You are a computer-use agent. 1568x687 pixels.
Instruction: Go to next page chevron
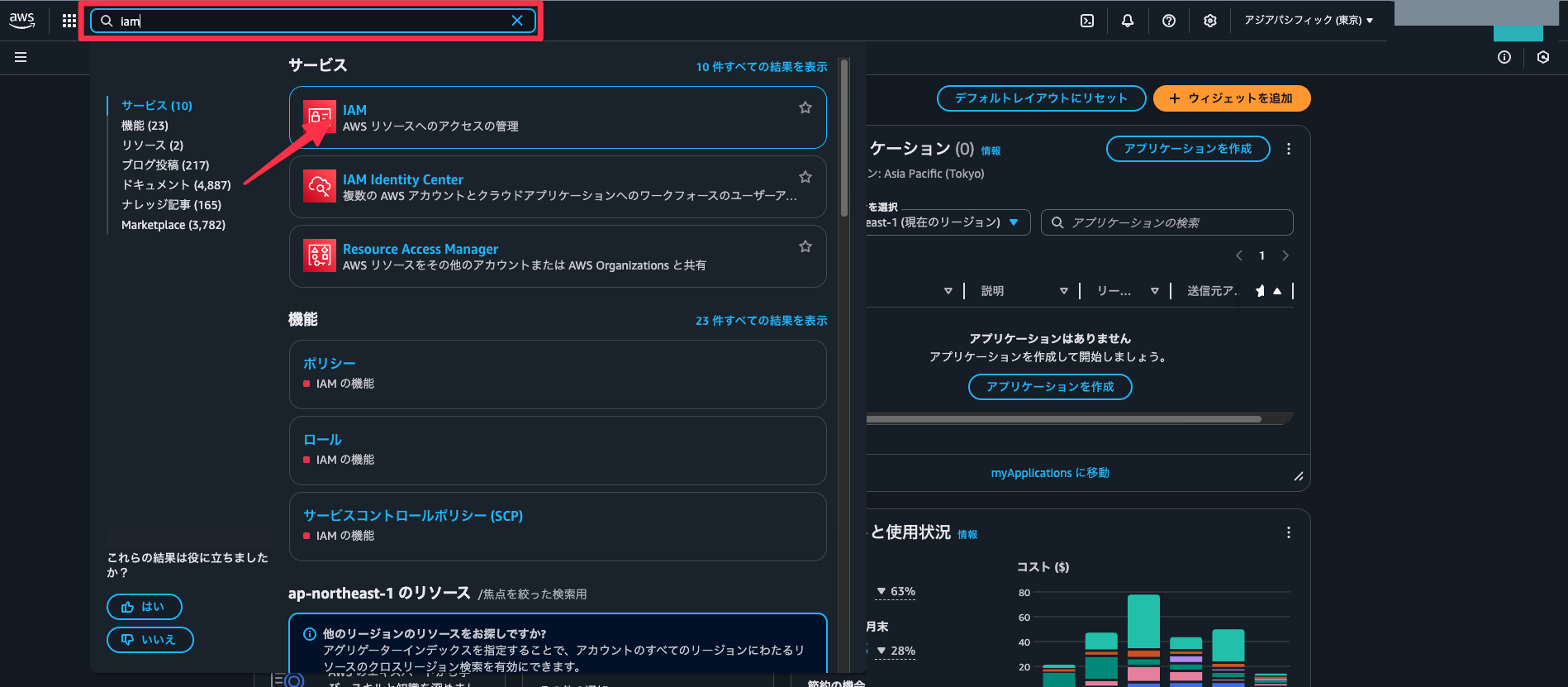point(1285,255)
